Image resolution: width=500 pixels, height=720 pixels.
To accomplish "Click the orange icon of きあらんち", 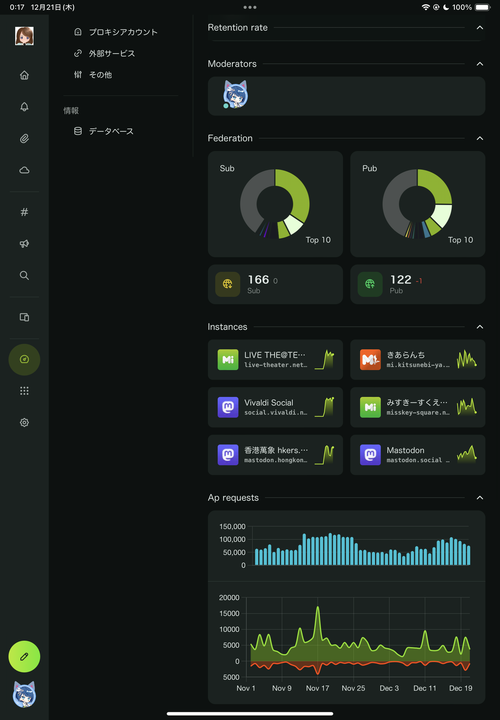I will tap(370, 360).
